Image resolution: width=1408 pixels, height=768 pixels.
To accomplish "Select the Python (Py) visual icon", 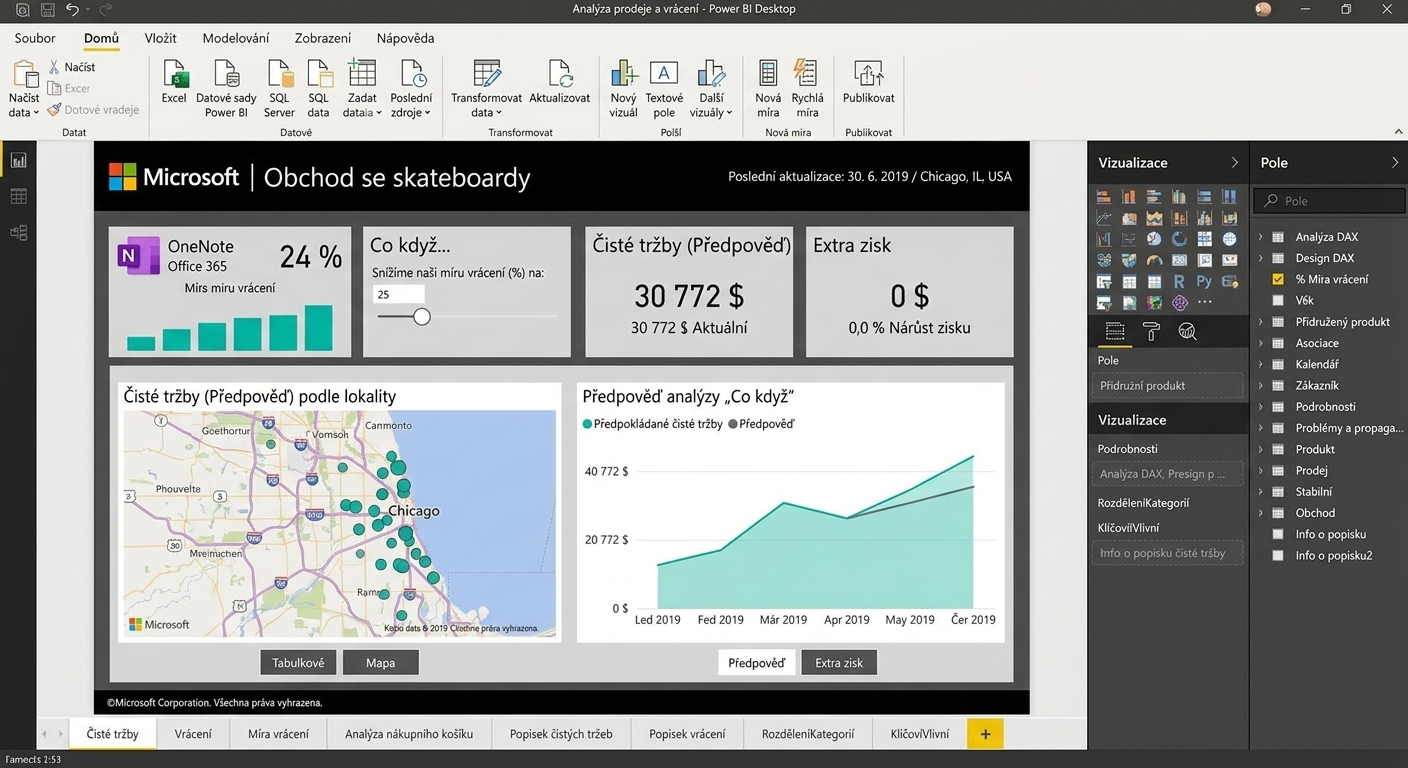I will [1204, 281].
